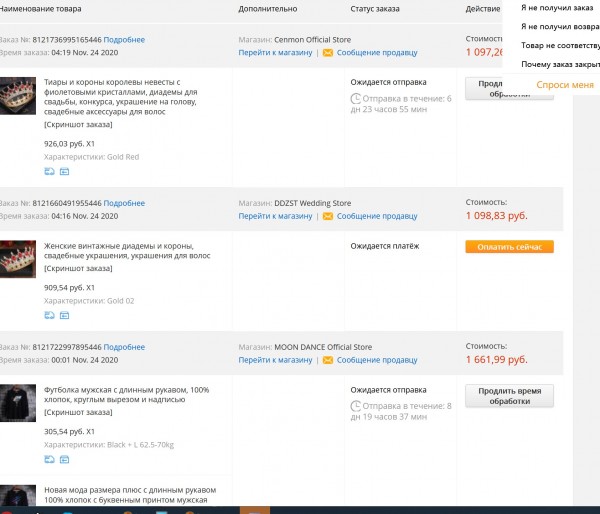Open the purple crystal tiara product thumbnail
The image size is (600, 514).
click(x=18, y=96)
